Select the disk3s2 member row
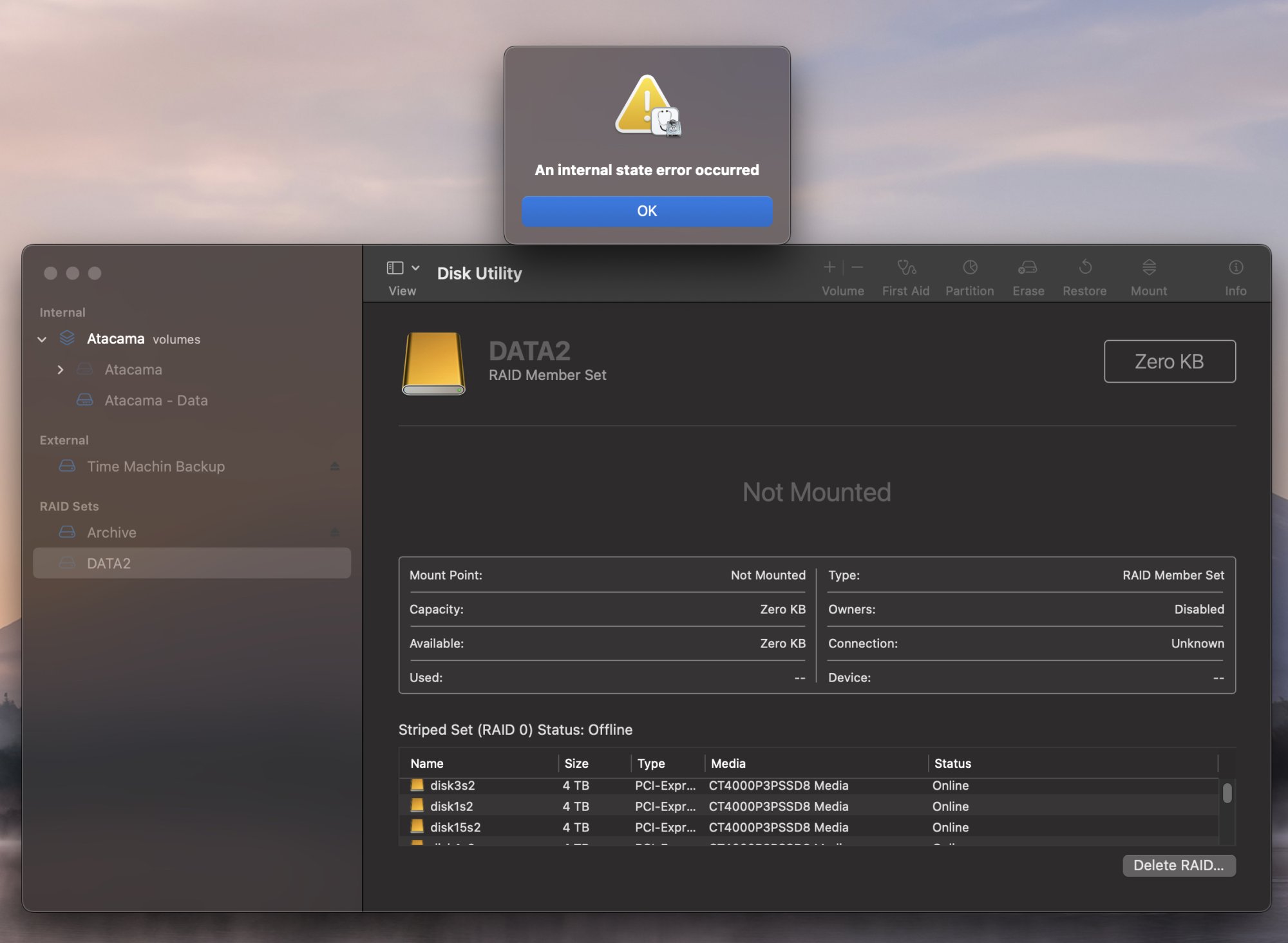1288x943 pixels. point(809,786)
